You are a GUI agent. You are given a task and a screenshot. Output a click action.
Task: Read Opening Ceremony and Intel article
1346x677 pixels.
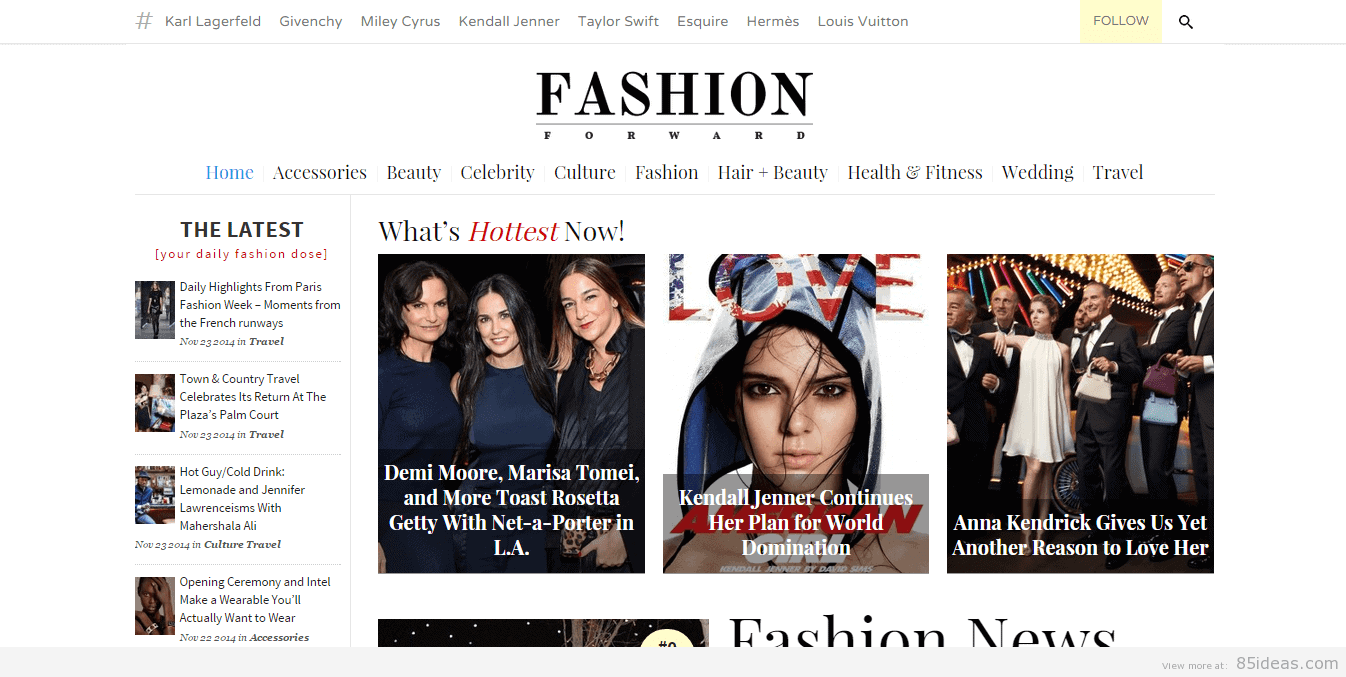click(255, 600)
